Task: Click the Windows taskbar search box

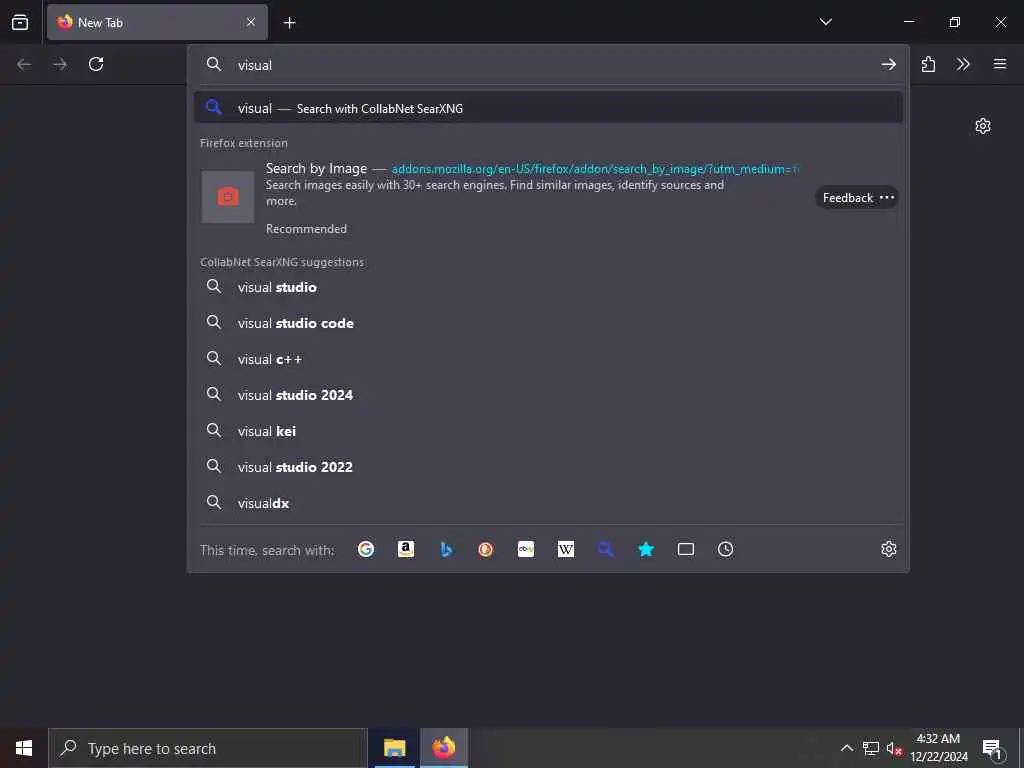Action: (208, 748)
